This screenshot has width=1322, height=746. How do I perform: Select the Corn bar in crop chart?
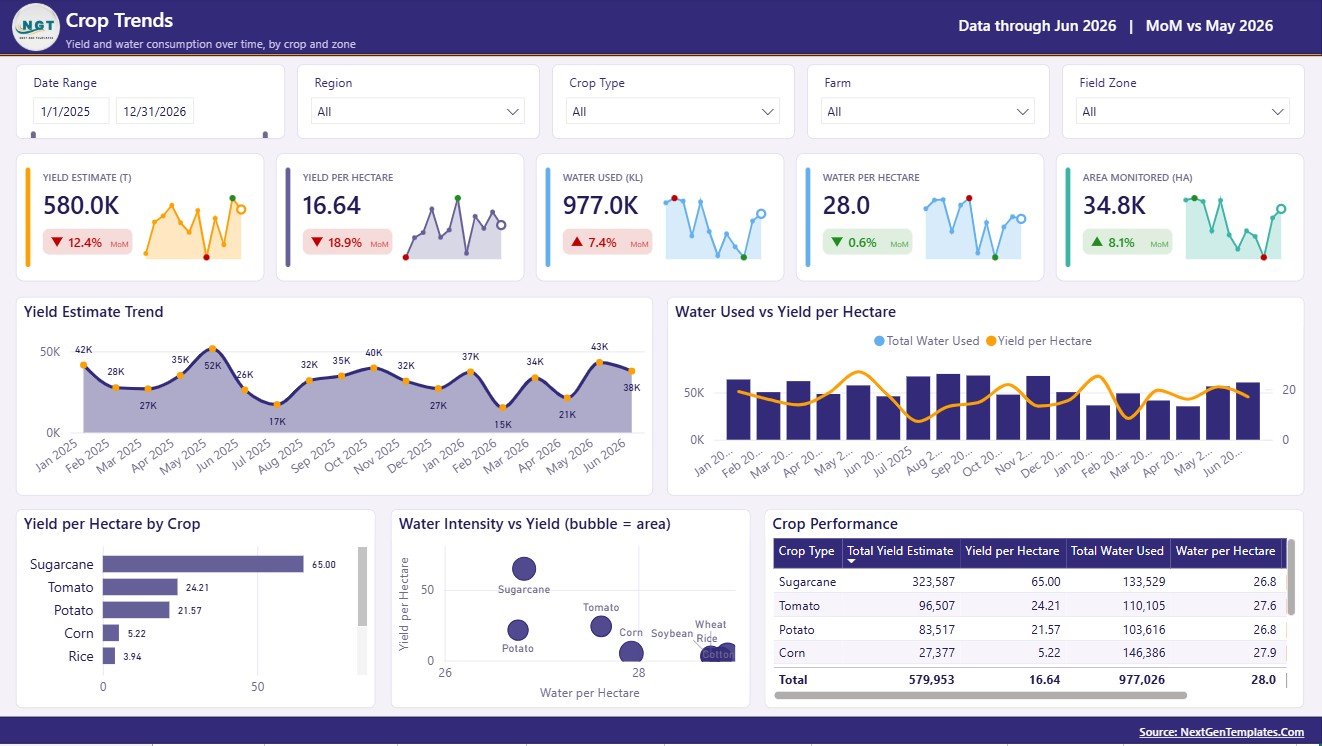click(111, 633)
